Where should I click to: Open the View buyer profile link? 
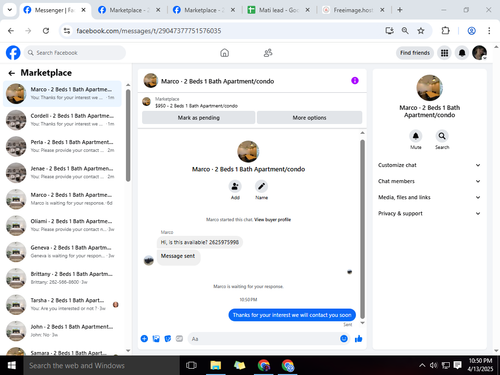click(x=272, y=220)
